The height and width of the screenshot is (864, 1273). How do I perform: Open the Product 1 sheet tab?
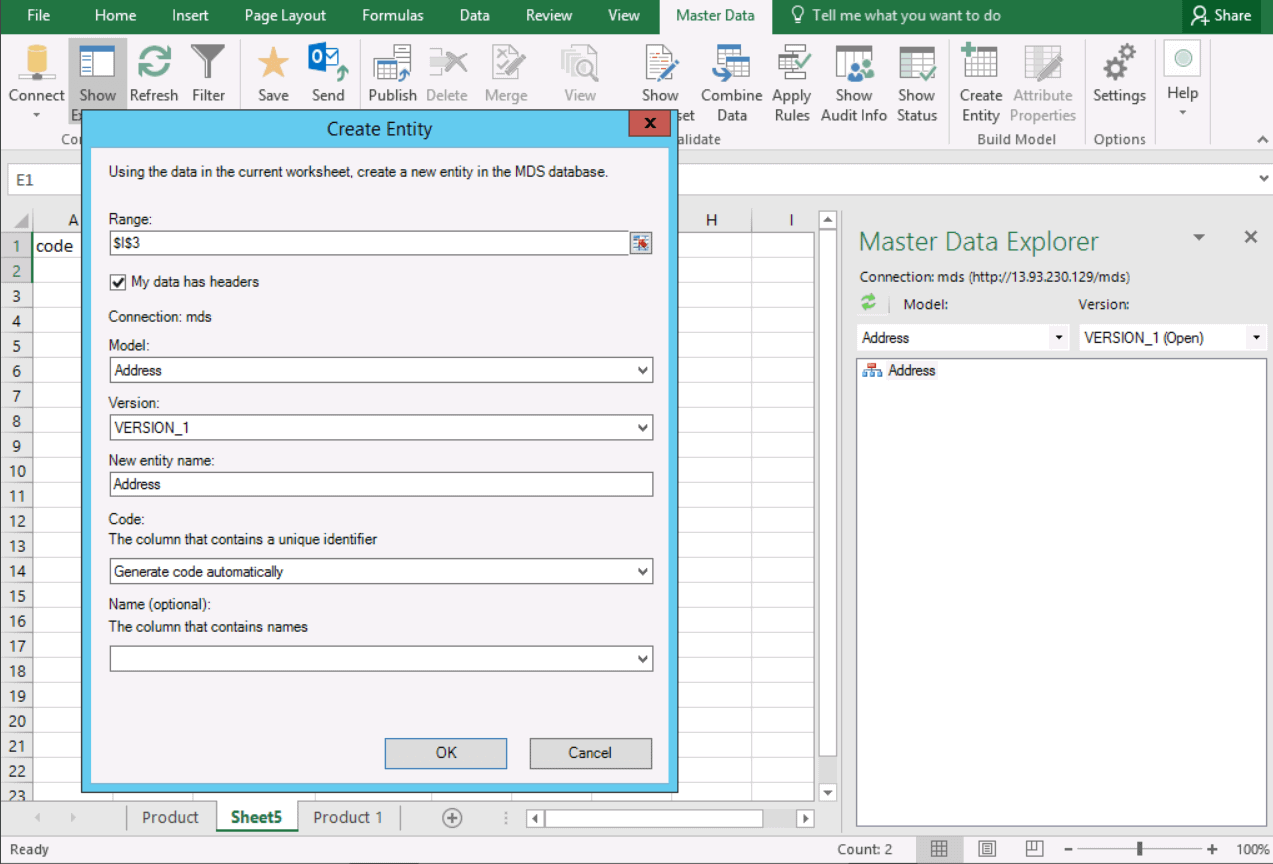click(348, 818)
